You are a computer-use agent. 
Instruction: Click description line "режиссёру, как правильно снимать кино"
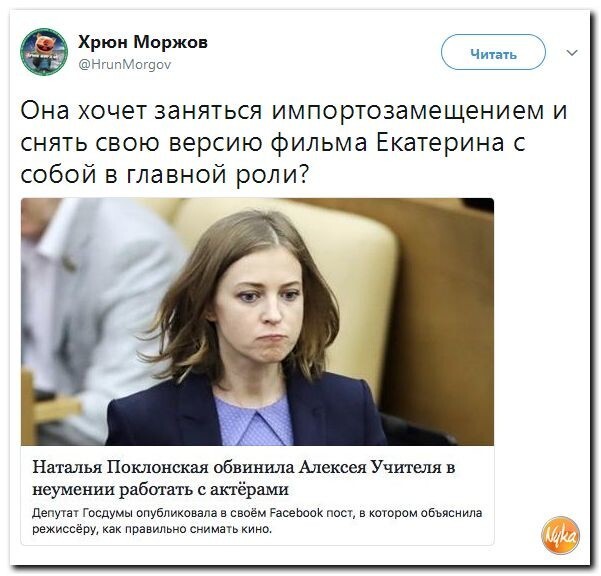[x=151, y=529]
